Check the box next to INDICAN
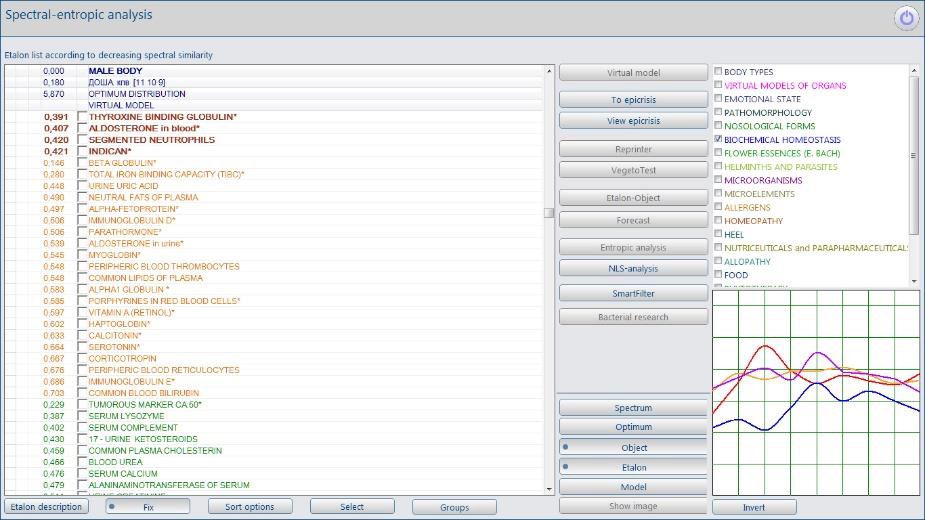 click(x=82, y=152)
